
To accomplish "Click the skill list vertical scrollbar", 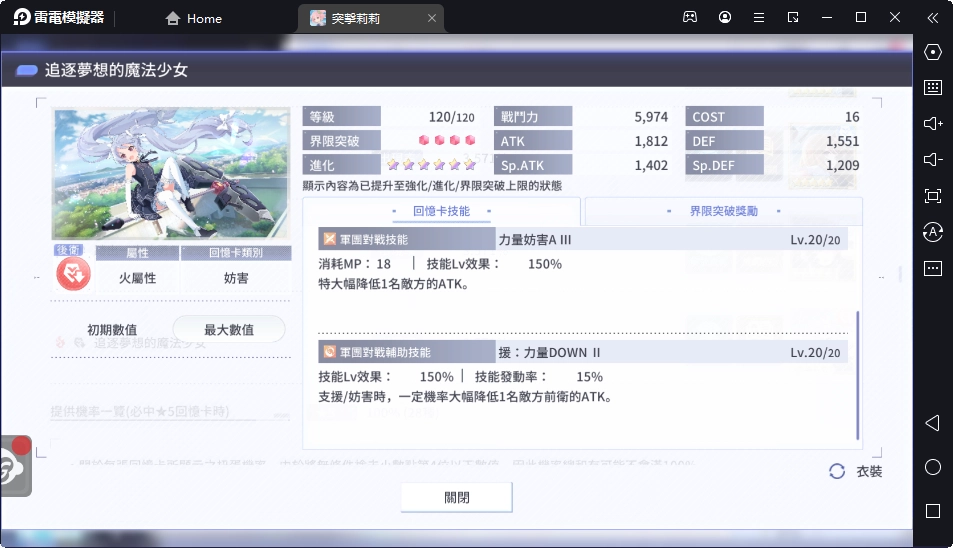I will (x=858, y=375).
